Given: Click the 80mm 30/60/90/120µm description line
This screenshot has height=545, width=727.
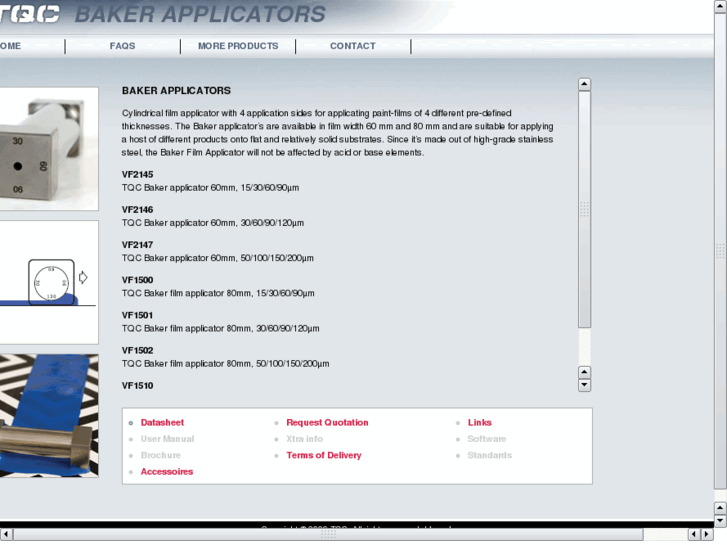Looking at the screenshot, I should point(221,329).
